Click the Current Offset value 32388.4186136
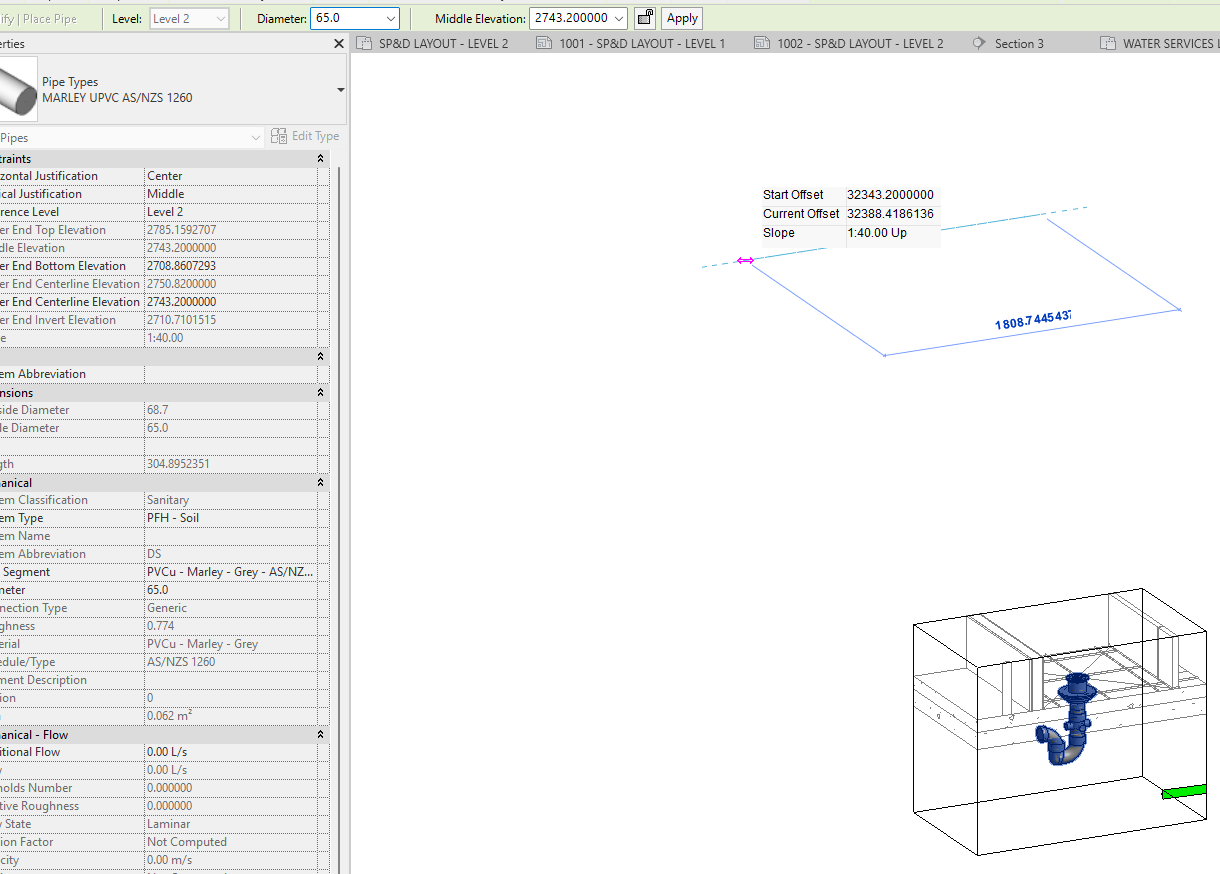Viewport: 1220px width, 874px height. coord(890,214)
